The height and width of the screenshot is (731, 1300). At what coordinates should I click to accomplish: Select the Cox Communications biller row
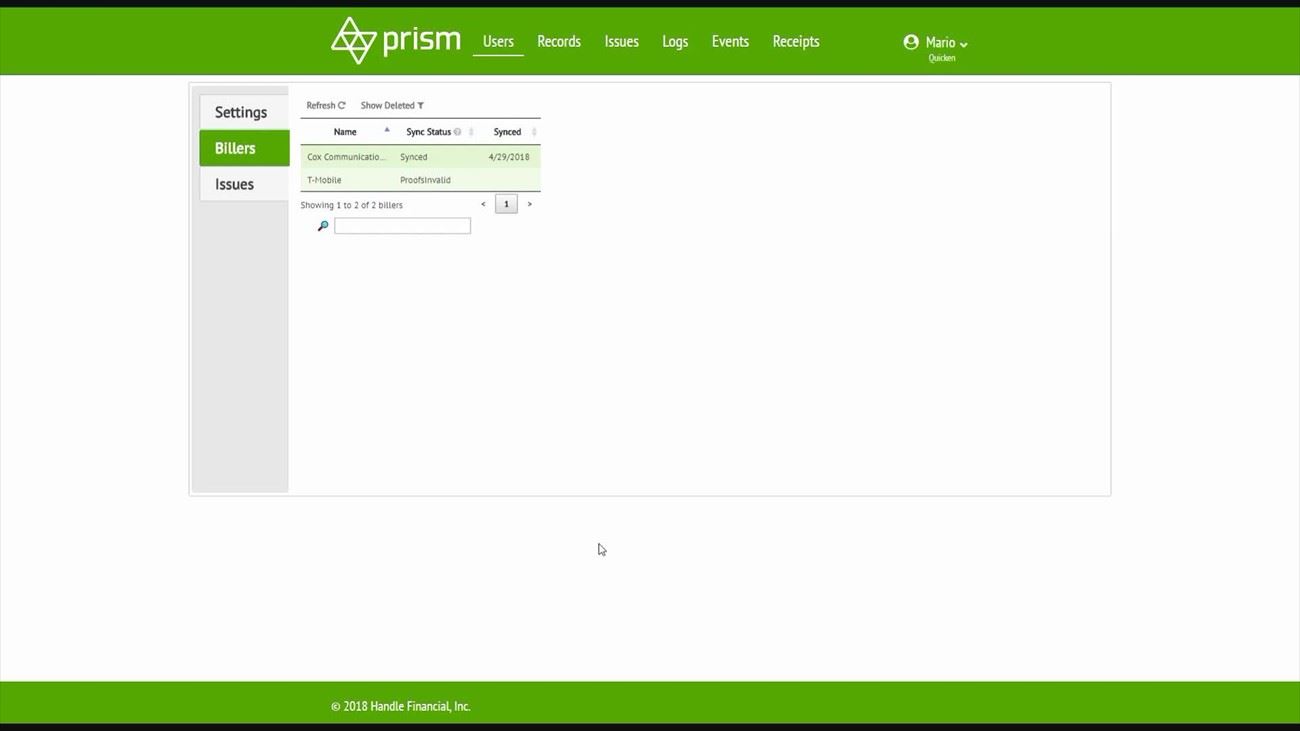click(x=420, y=157)
